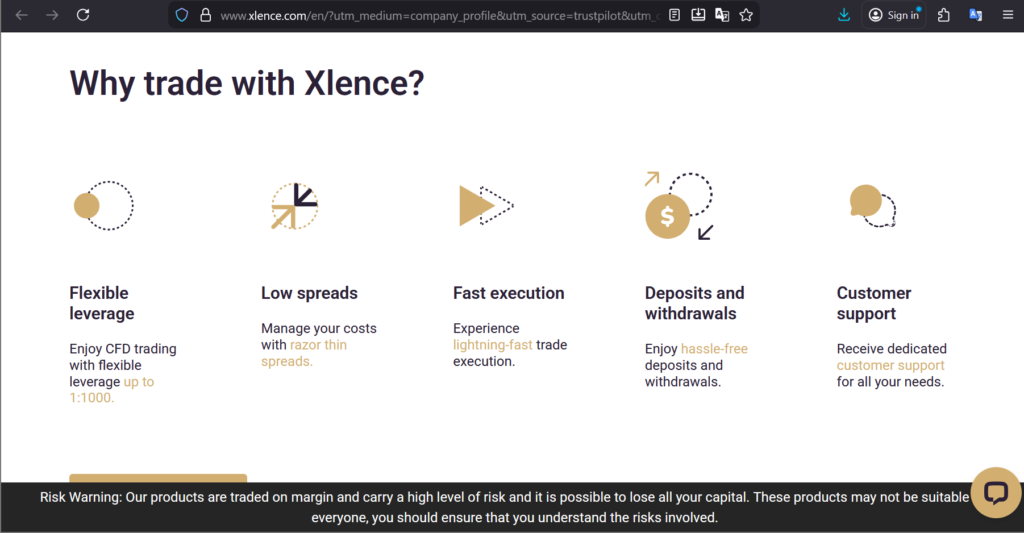Click the gold button above risk warning

click(x=158, y=478)
